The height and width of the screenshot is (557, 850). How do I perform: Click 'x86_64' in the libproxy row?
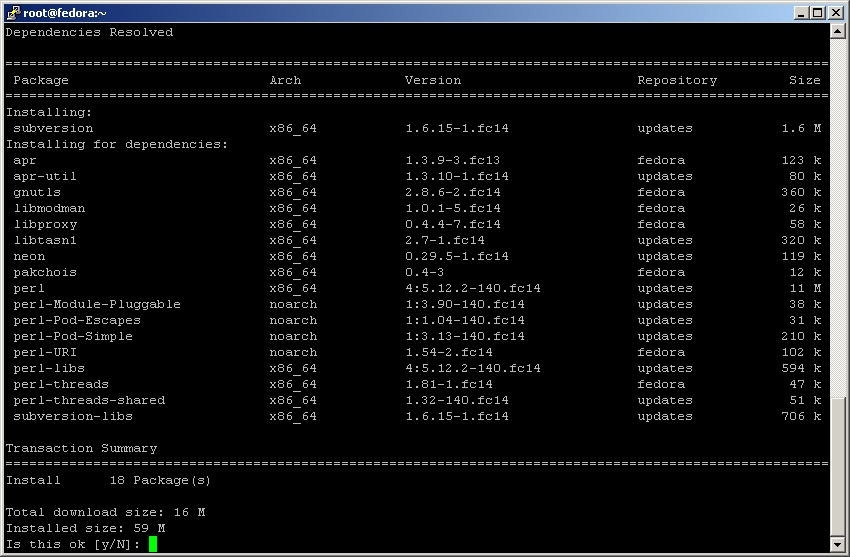(293, 224)
